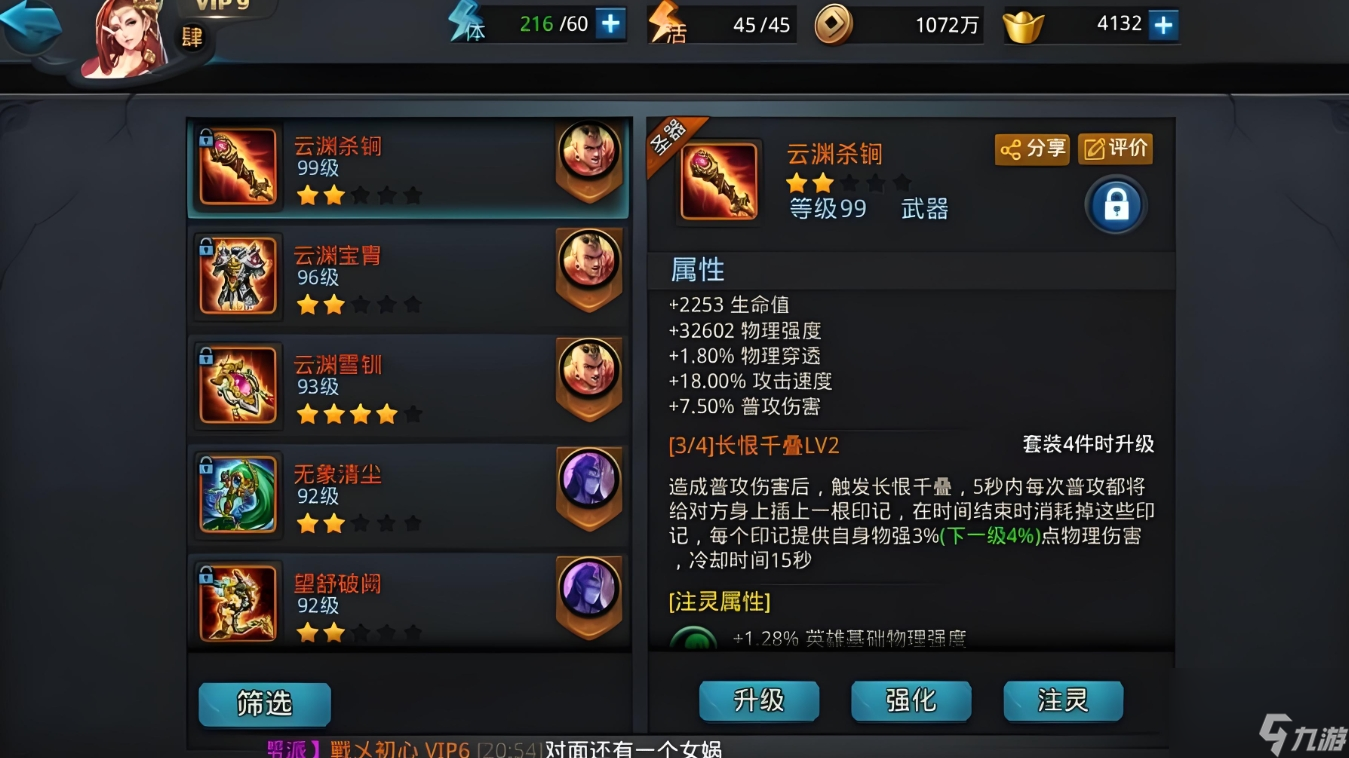The height and width of the screenshot is (758, 1349).
Task: Click the 云渊杀锏 weapon thumbnail in details
Action: point(719,181)
